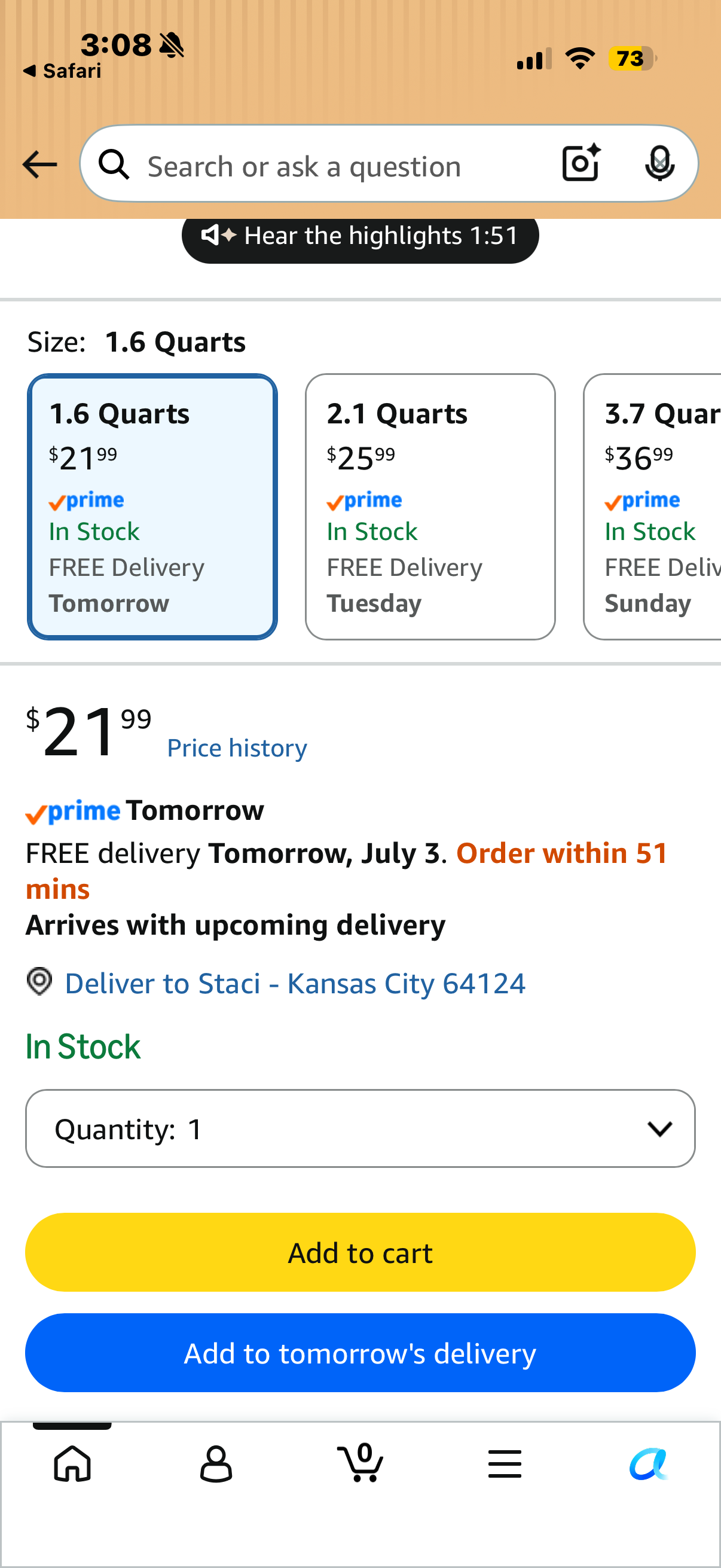721x1568 pixels.
Task: Play Hear the highlights audio
Action: click(360, 236)
